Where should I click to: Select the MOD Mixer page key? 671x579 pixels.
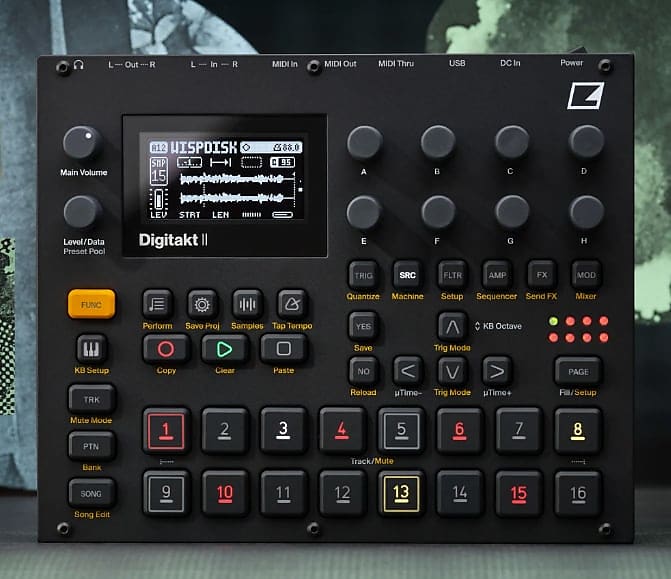pos(586,275)
